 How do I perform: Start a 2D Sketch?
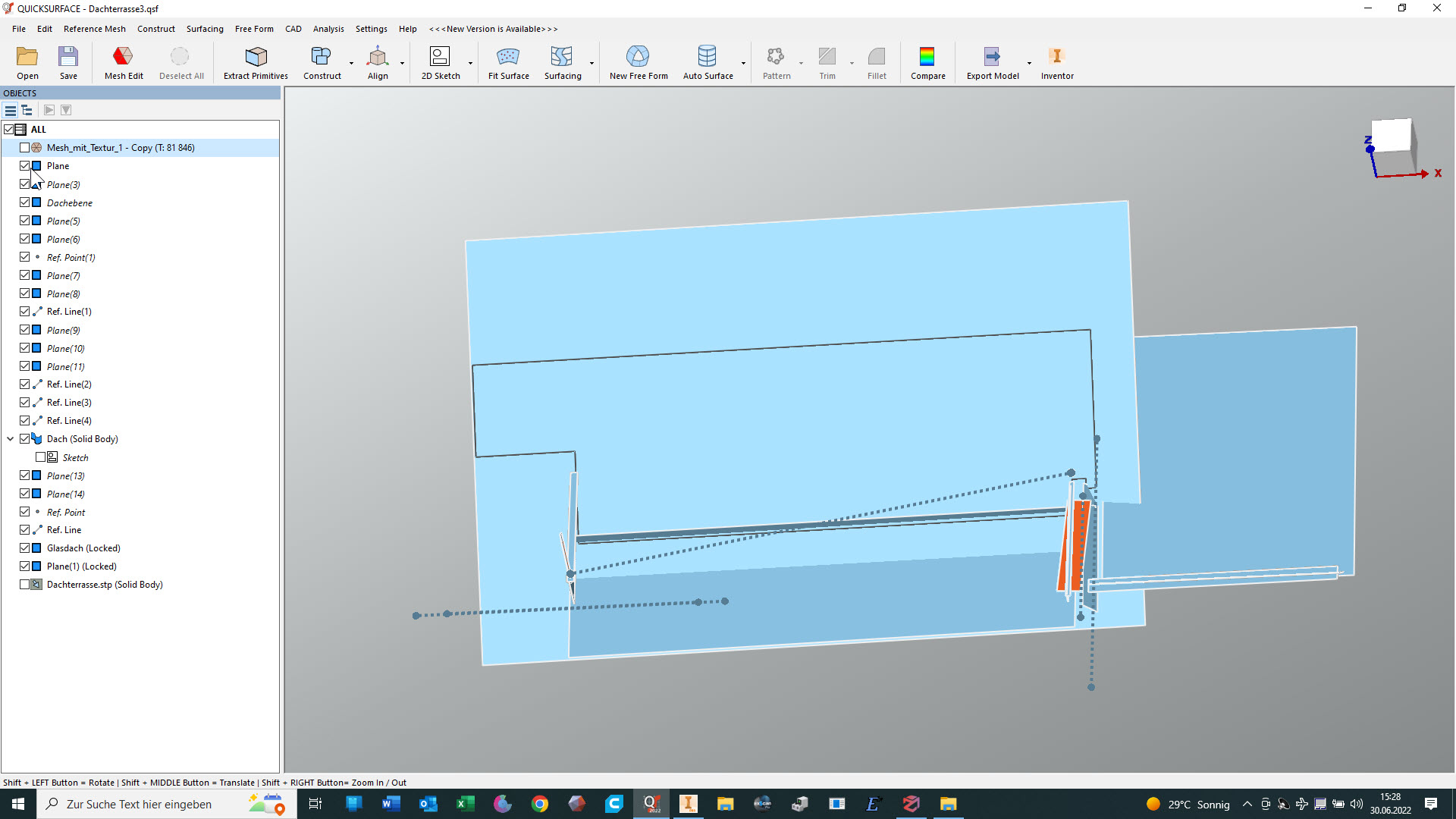440,57
